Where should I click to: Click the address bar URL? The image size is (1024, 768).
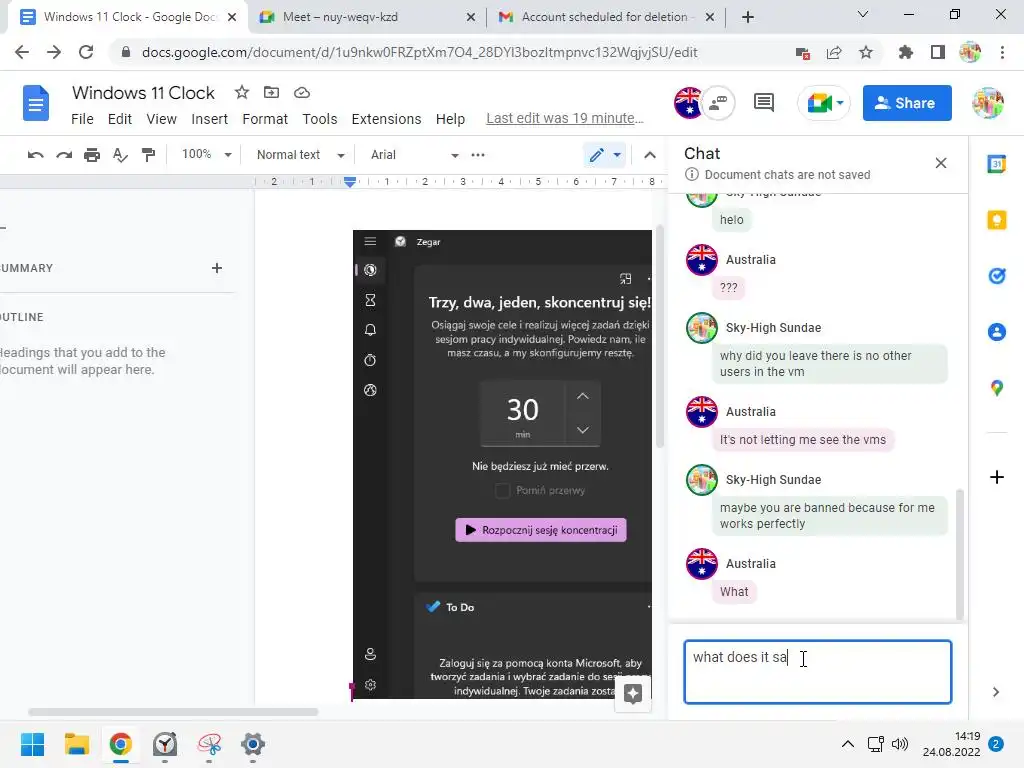coord(420,52)
